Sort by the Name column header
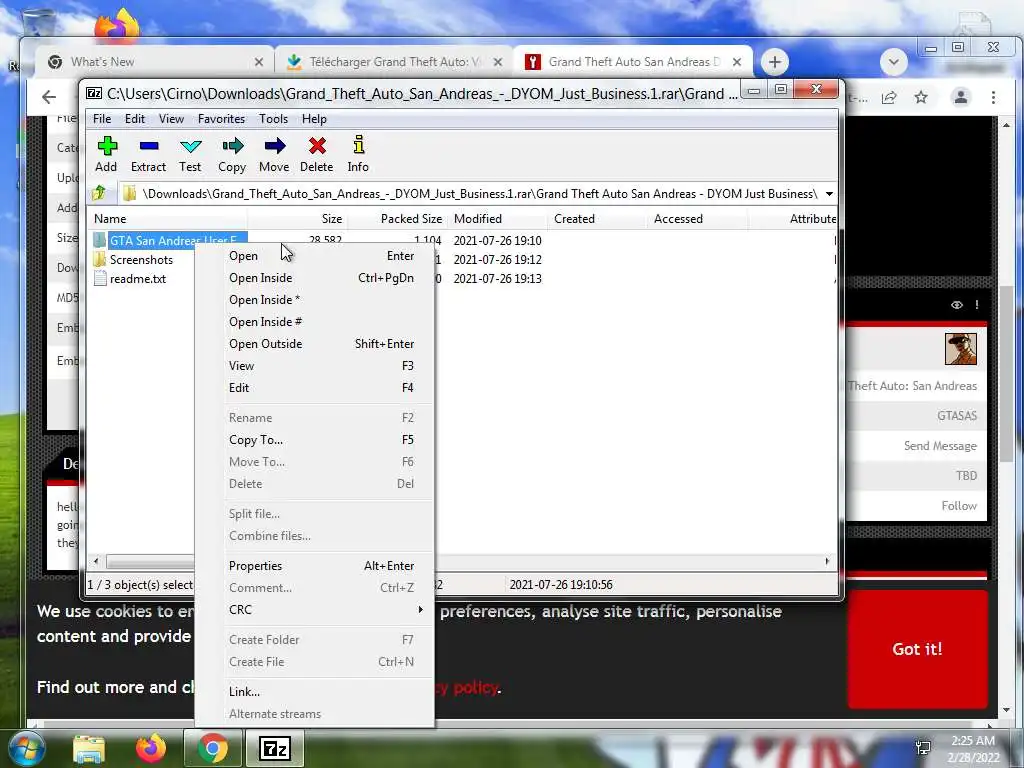The width and height of the screenshot is (1024, 768). coord(167,219)
